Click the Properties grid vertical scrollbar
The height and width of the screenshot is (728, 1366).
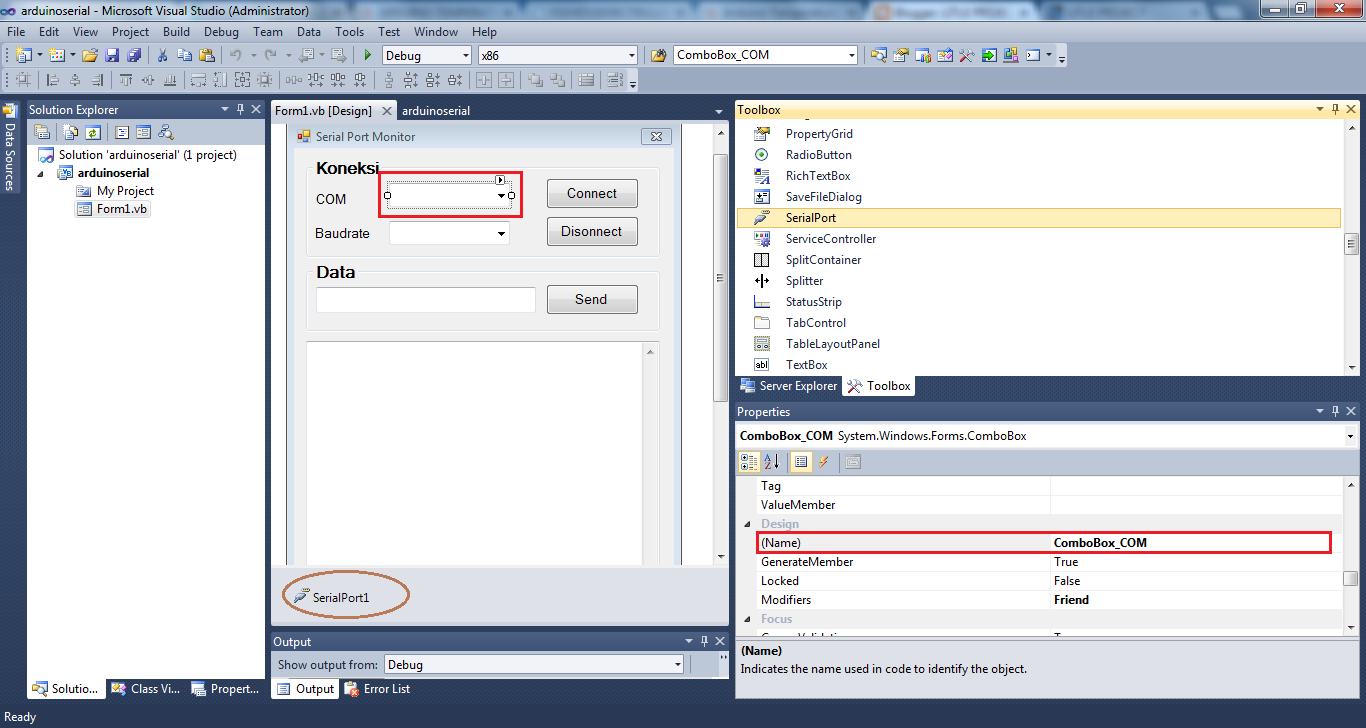[x=1351, y=555]
